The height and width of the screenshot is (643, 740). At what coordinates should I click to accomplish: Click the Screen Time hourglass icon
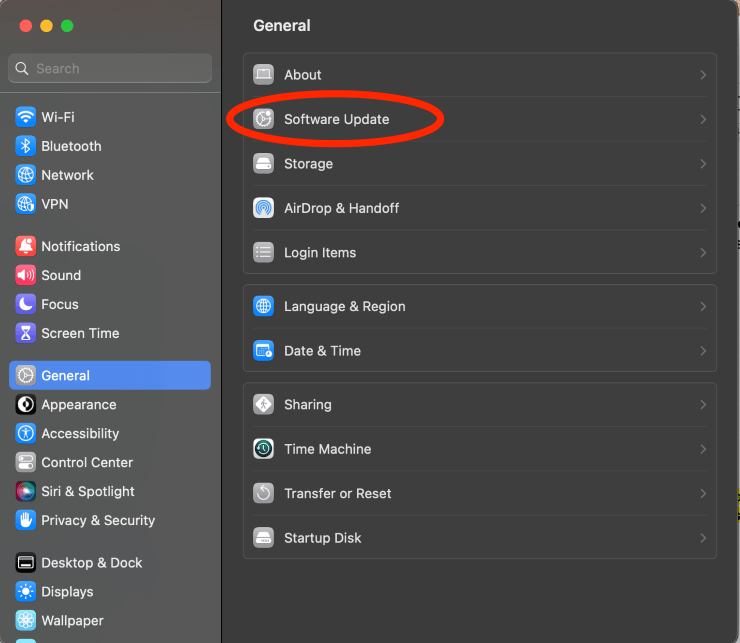point(25,333)
